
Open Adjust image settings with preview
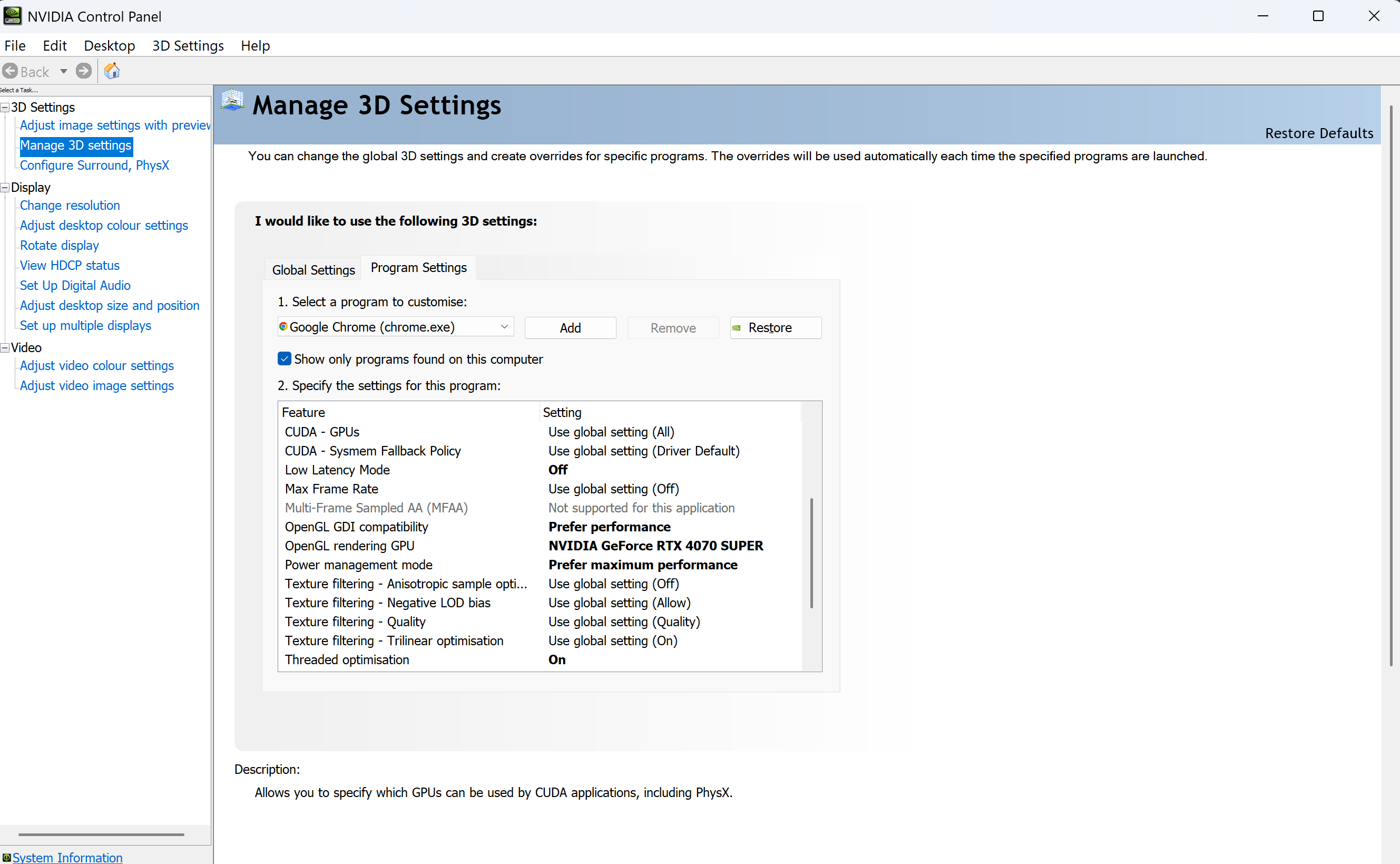115,125
